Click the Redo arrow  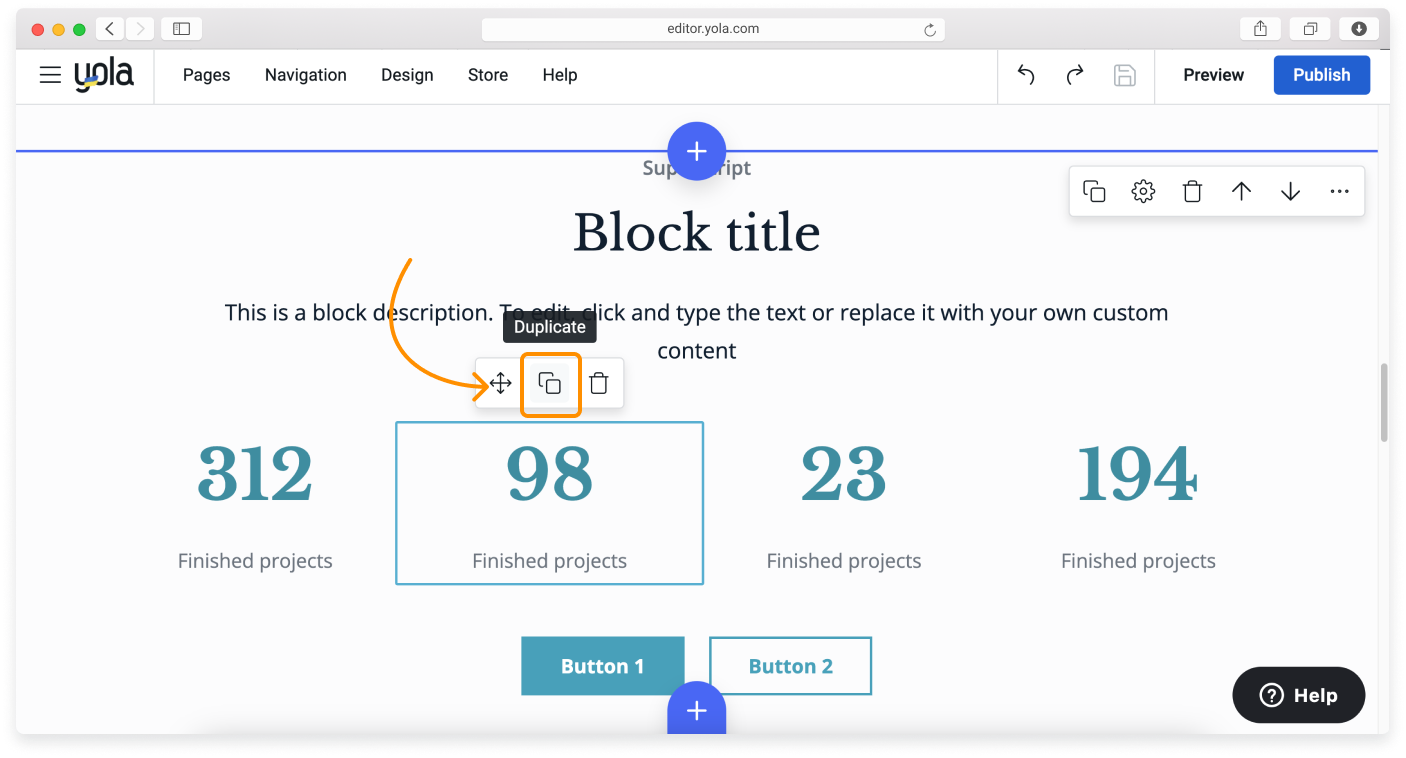[1075, 75]
